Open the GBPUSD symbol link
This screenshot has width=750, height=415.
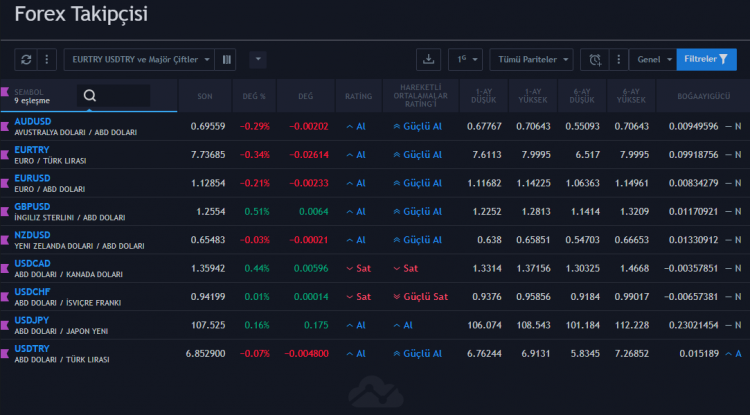(32, 207)
